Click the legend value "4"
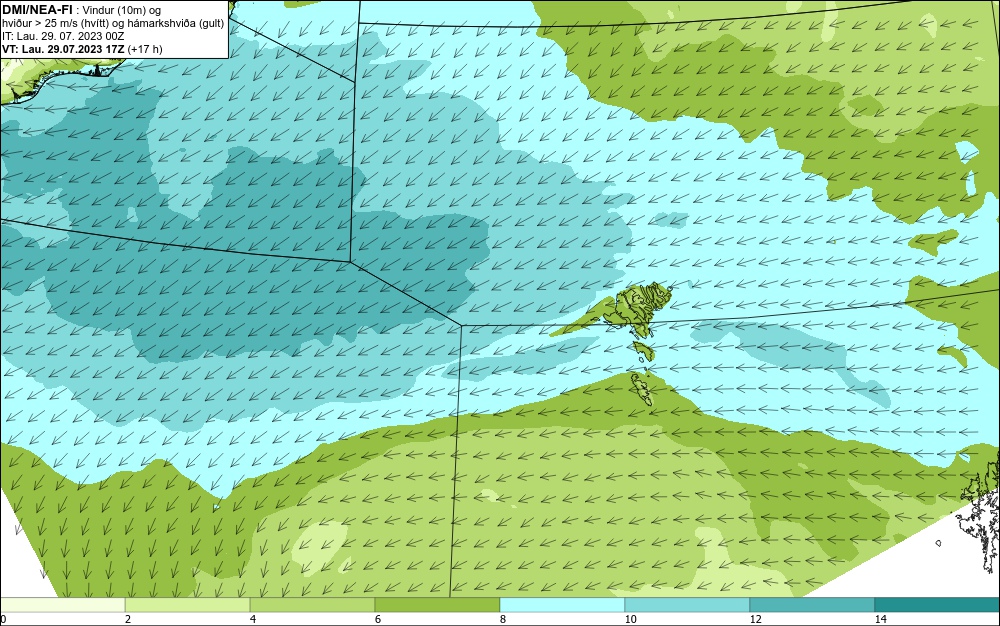 [253, 620]
